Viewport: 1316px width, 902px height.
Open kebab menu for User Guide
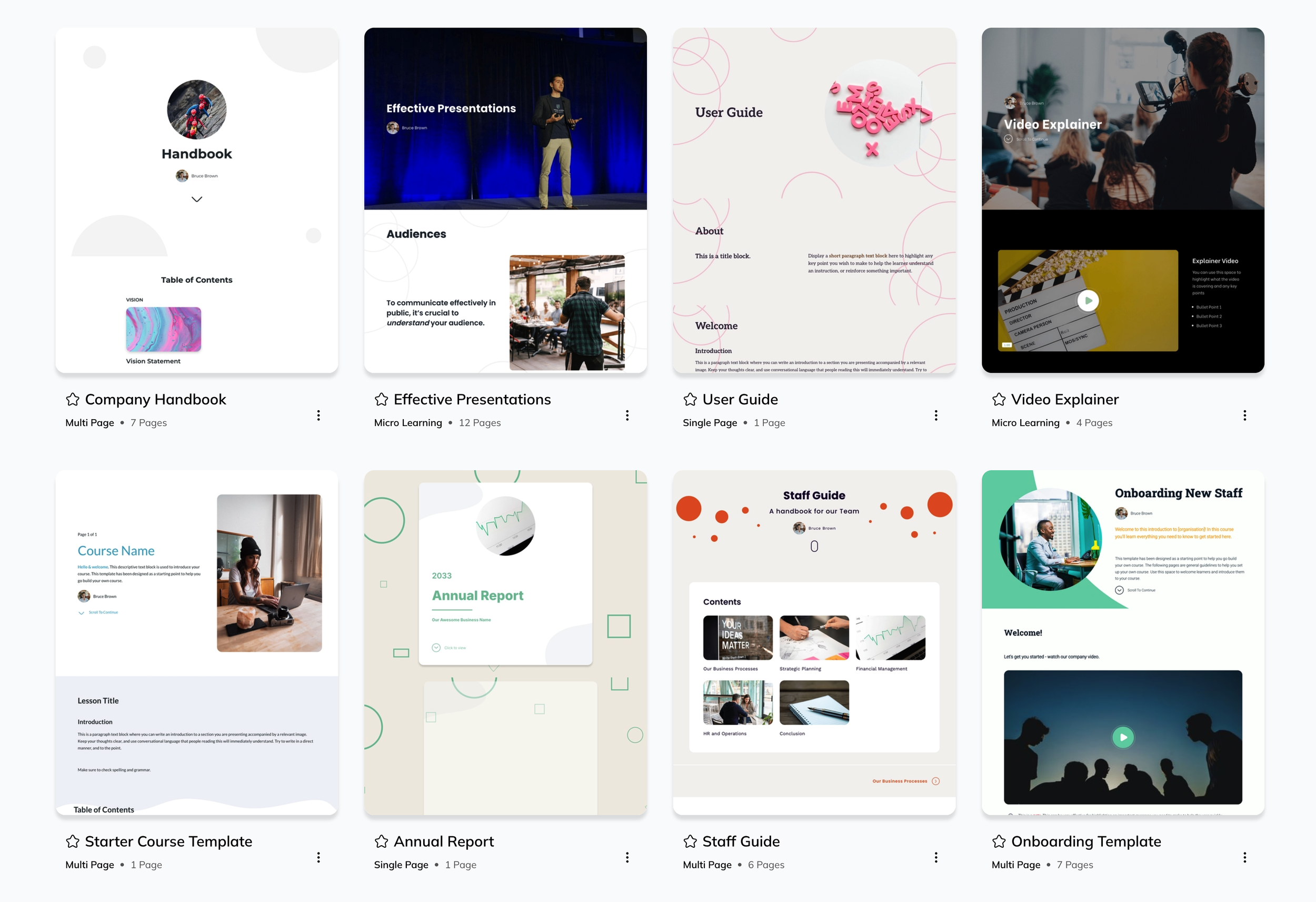click(x=935, y=415)
